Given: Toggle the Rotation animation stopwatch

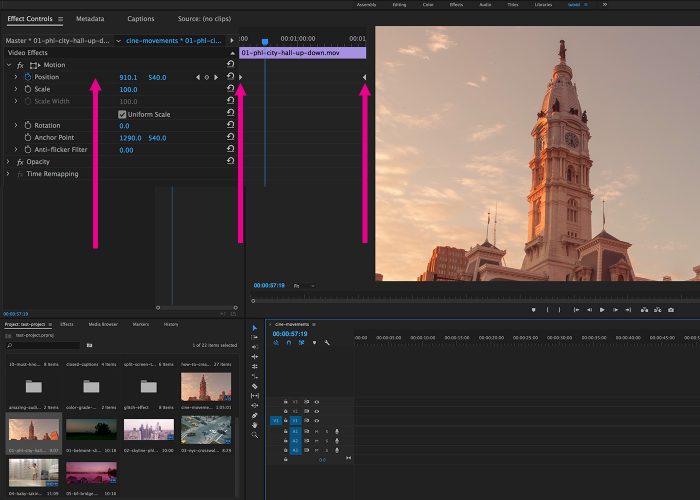Looking at the screenshot, I should click(28, 125).
